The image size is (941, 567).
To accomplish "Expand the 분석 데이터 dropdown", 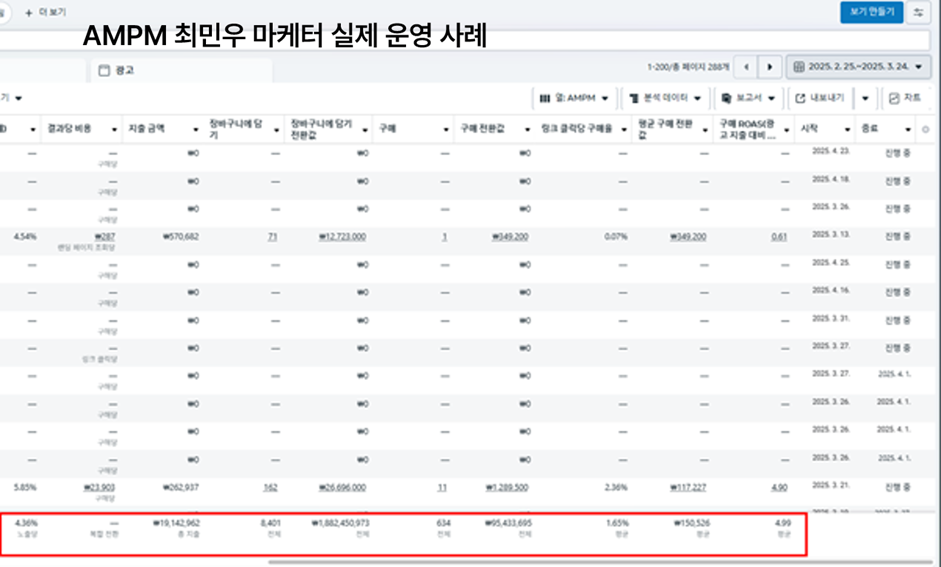I will [x=664, y=98].
